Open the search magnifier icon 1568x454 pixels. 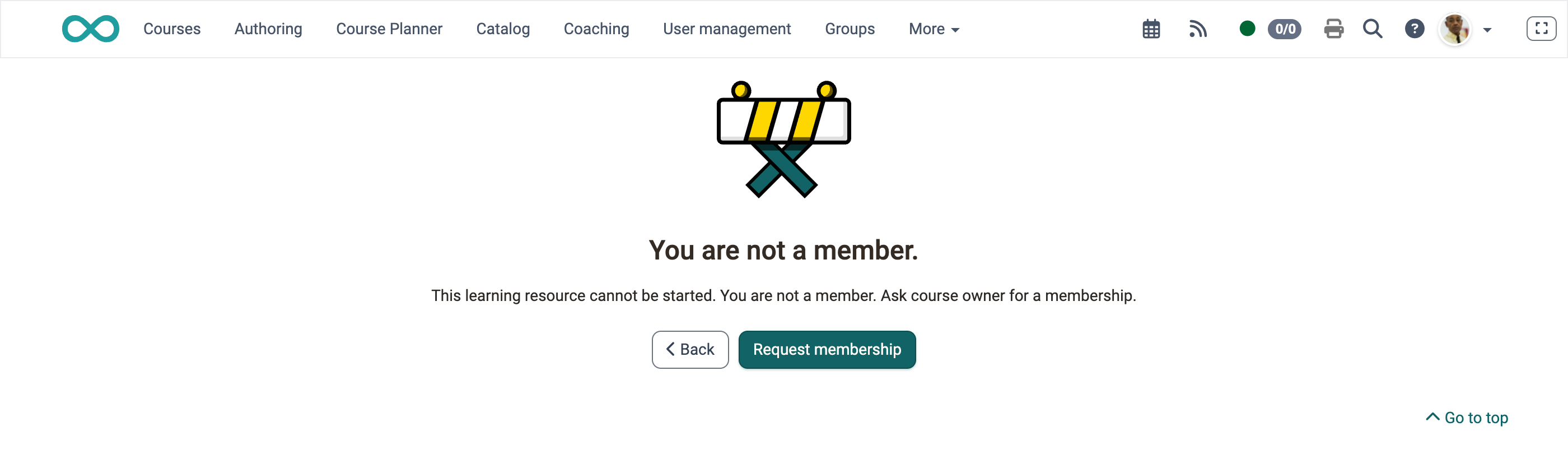coord(1373,29)
